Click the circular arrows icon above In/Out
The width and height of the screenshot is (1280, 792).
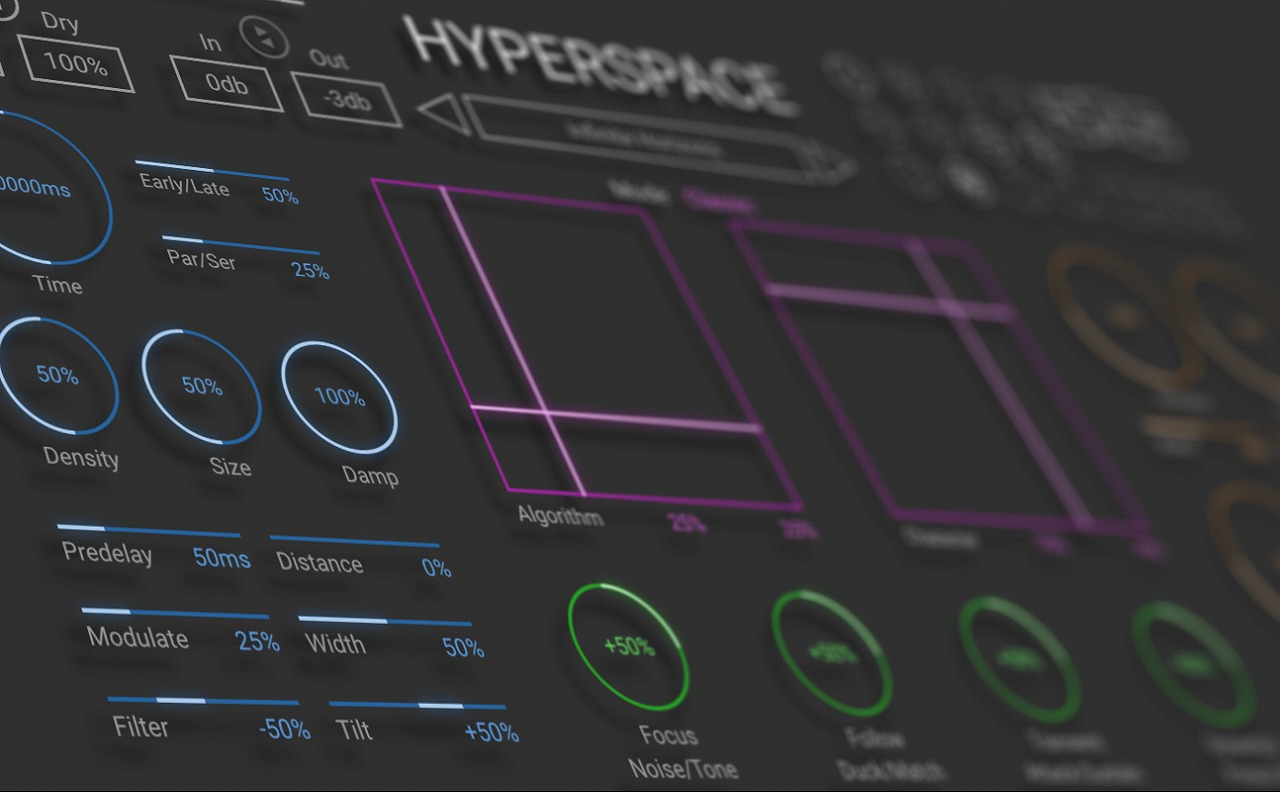coord(264,38)
